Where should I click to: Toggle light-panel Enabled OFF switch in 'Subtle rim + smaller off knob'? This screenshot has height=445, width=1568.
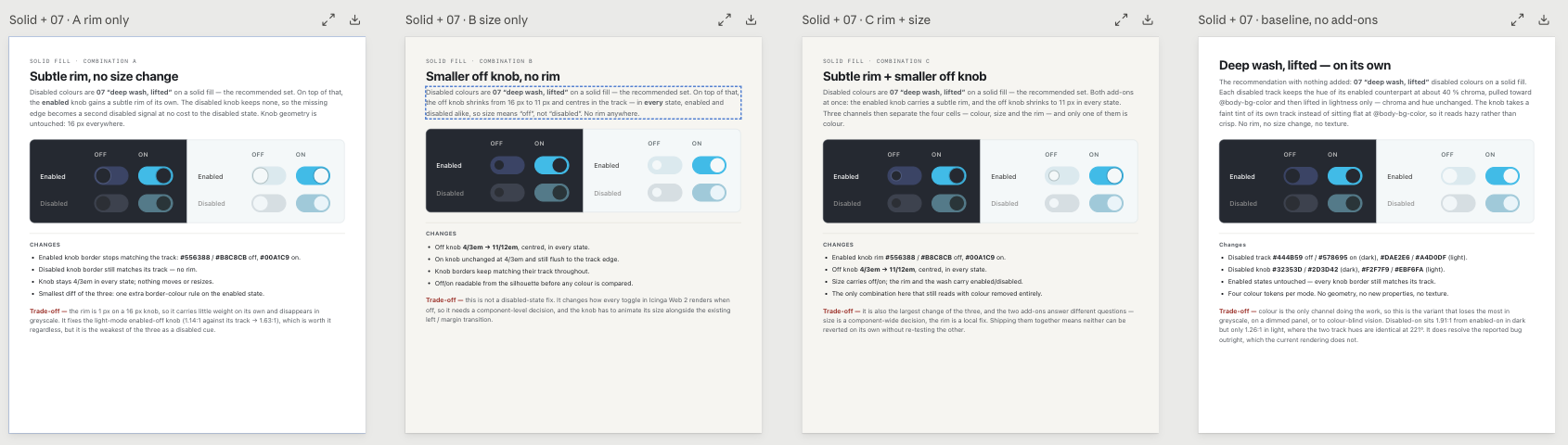[x=1062, y=176]
